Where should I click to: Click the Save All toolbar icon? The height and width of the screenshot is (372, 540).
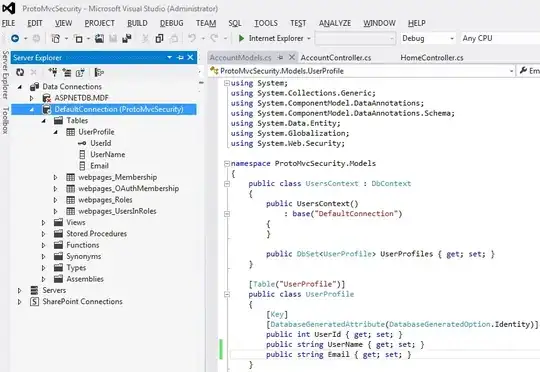coord(127,38)
